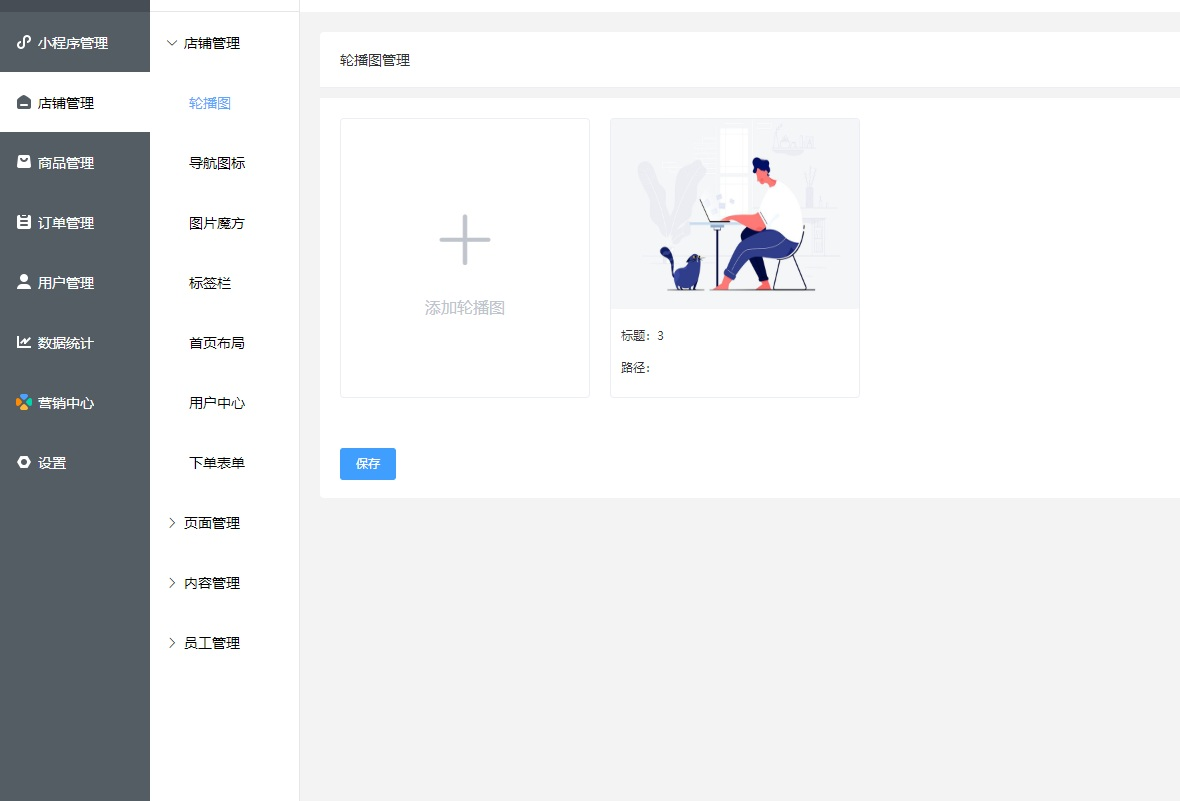The width and height of the screenshot is (1181, 802).
Task: Click the 店铺管理 shop icon in the dark sidebar
Action: pos(24,102)
